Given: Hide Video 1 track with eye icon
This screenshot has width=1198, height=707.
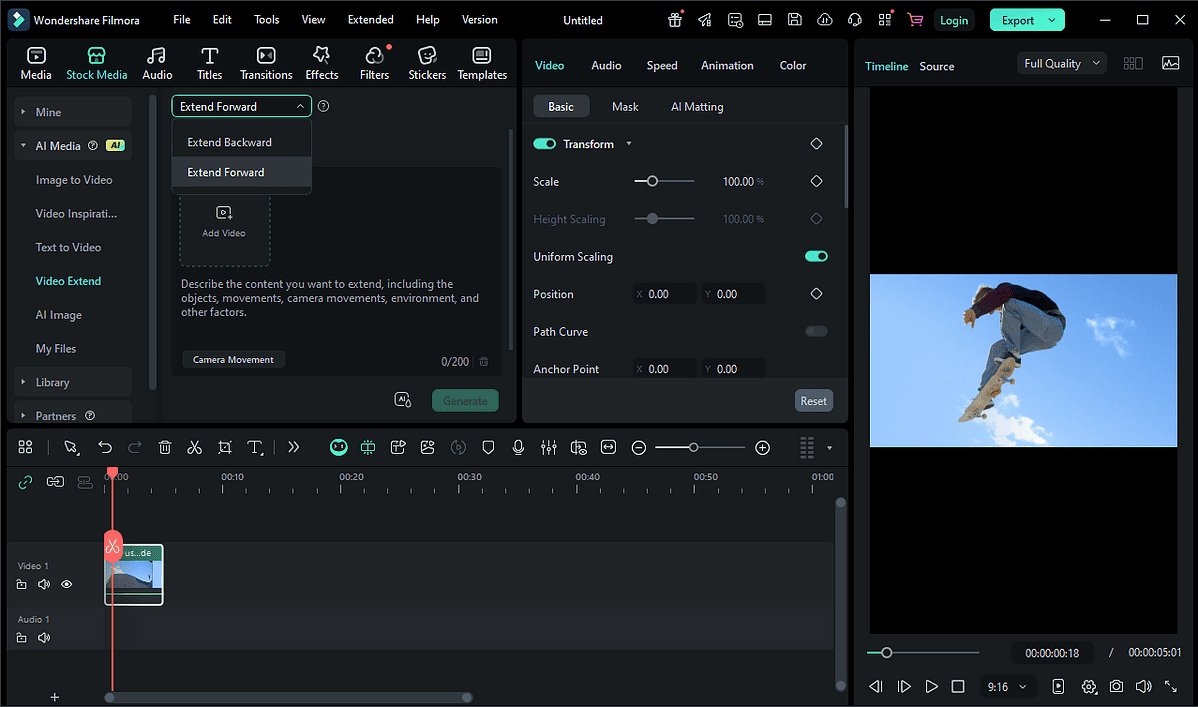Looking at the screenshot, I should click(x=67, y=584).
